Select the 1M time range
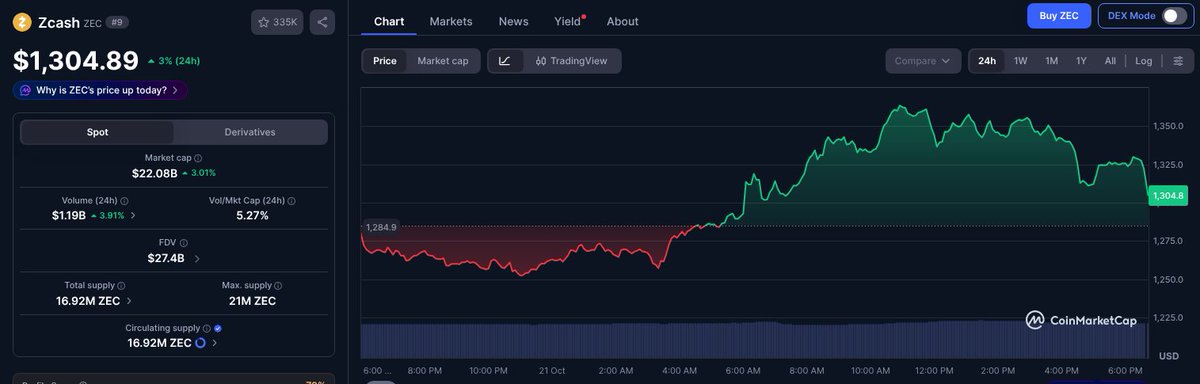Viewport: 1200px width, 384px height. pos(1052,61)
